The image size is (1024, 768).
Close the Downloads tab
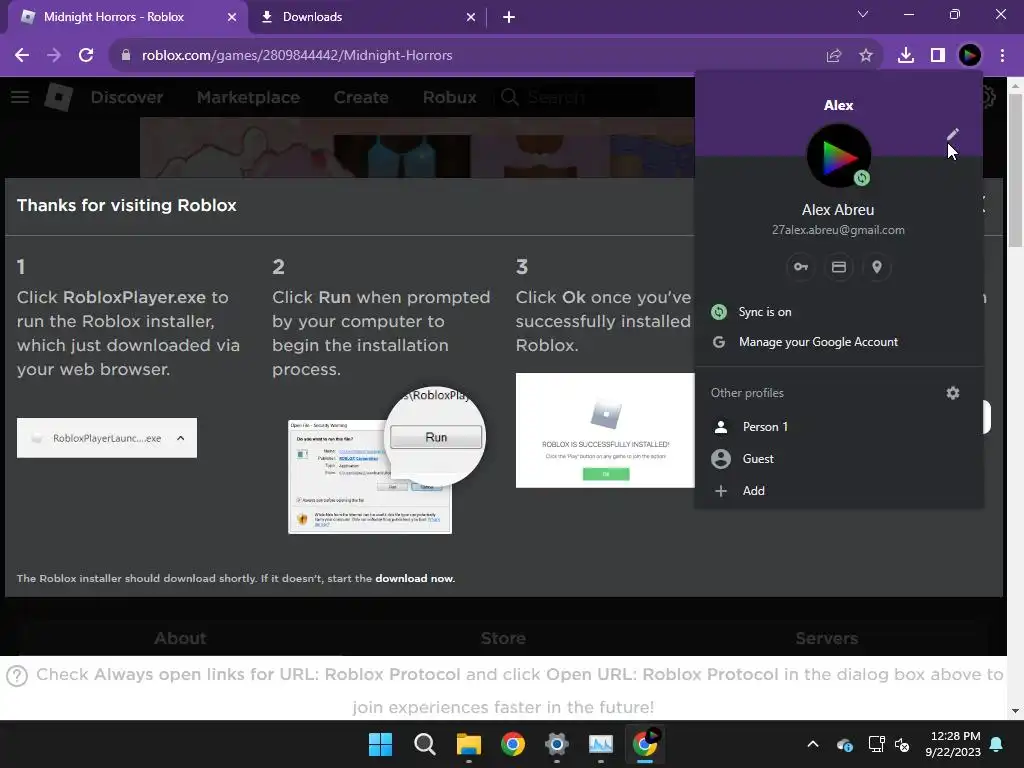click(471, 17)
